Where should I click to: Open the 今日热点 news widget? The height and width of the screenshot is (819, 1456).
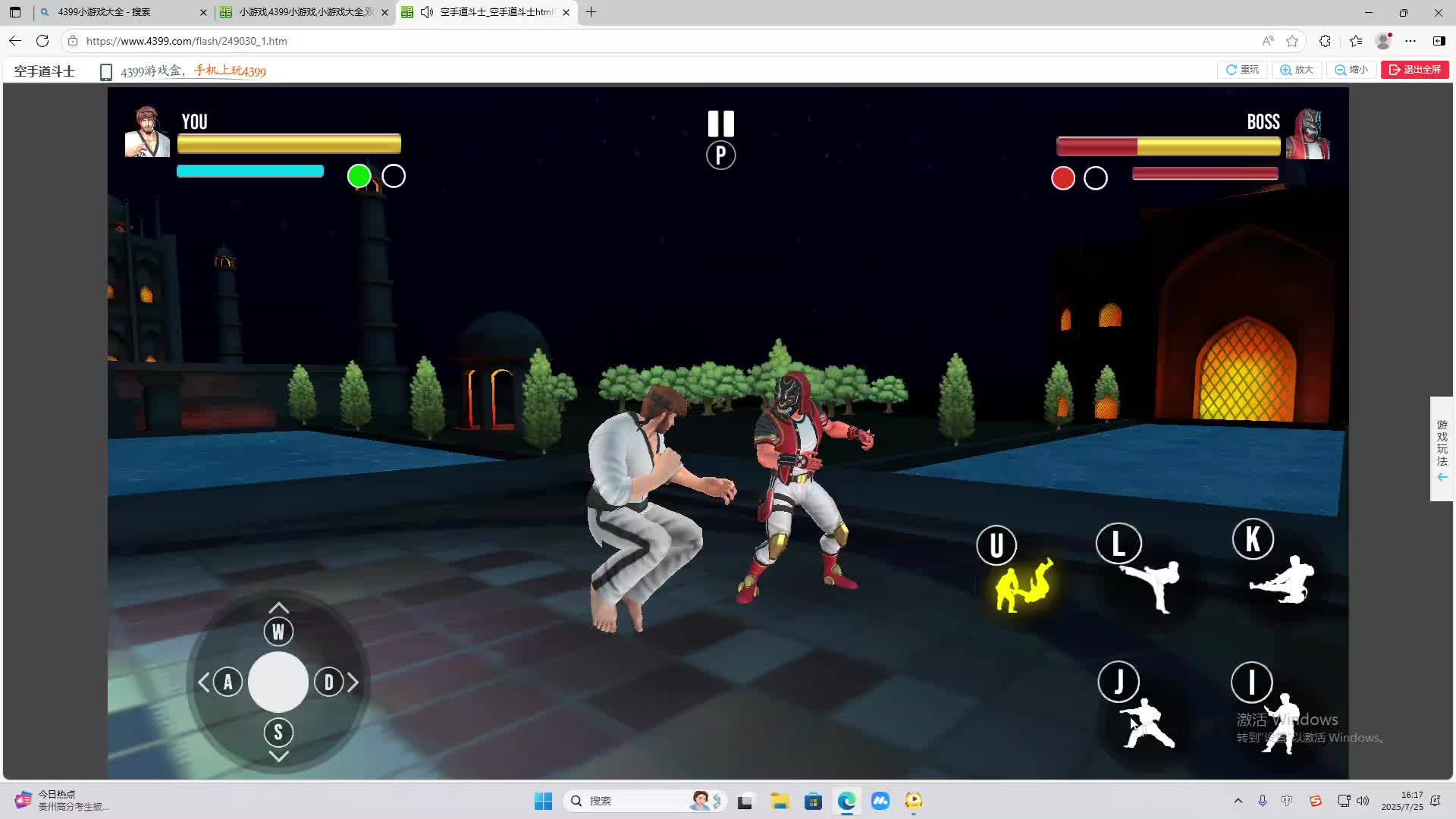(x=62, y=801)
